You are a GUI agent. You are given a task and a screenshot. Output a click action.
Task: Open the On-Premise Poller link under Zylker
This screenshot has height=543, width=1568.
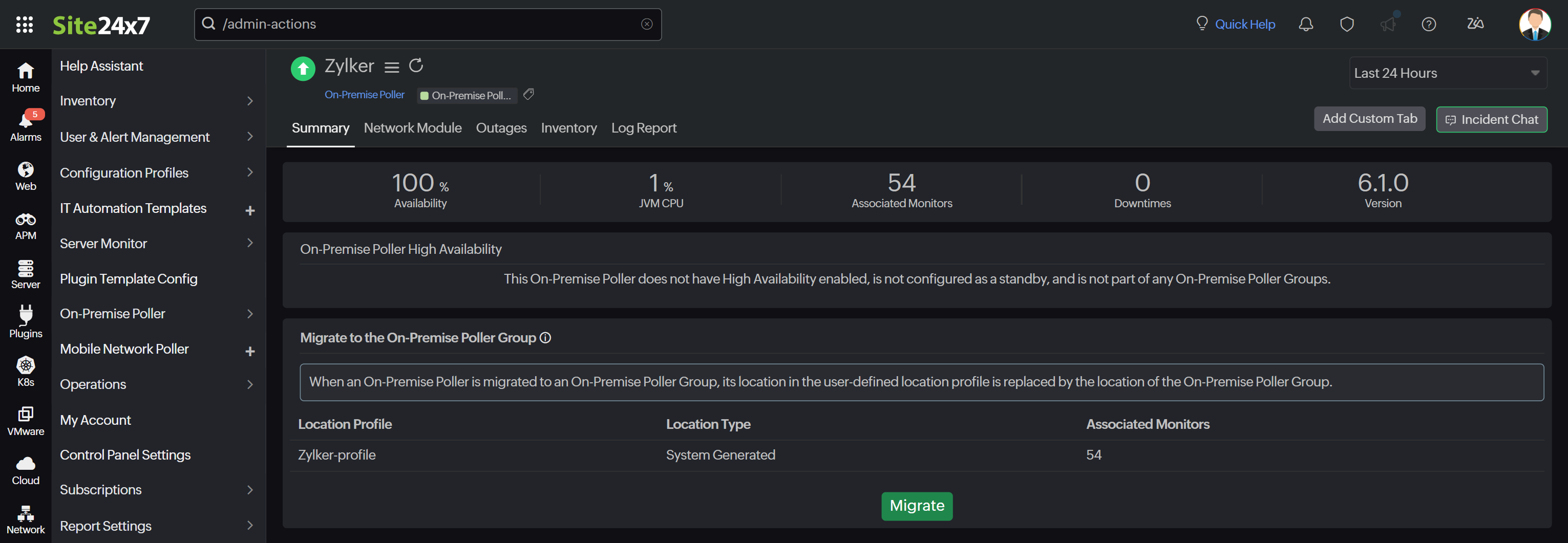tap(364, 94)
